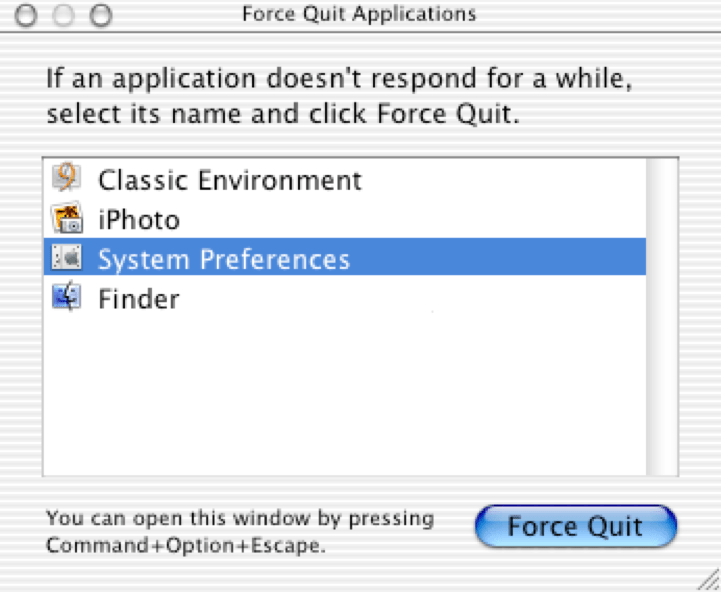Choose the System Preferences row text
The image size is (721, 592).
(x=223, y=260)
